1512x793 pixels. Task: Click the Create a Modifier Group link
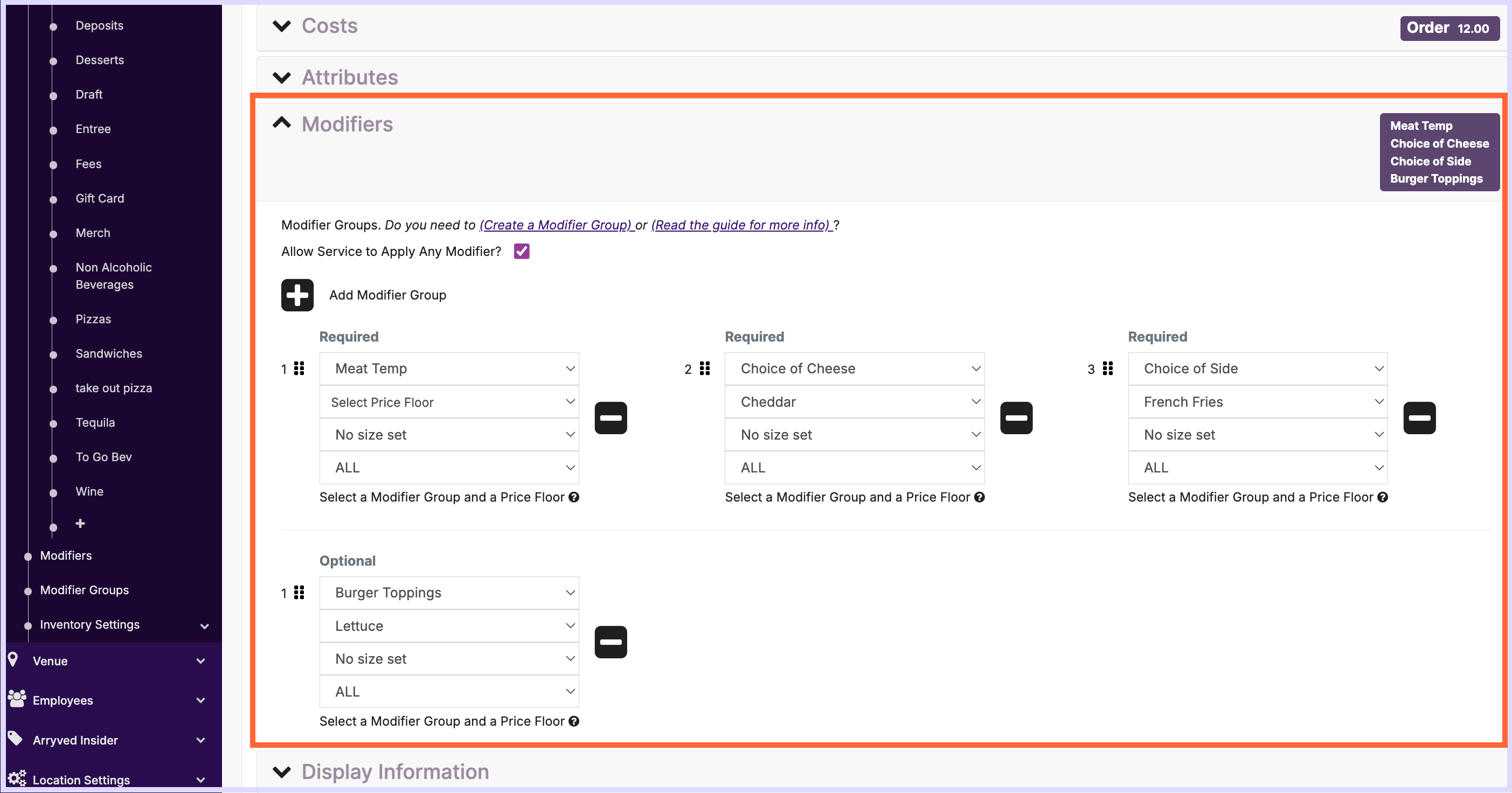556,225
